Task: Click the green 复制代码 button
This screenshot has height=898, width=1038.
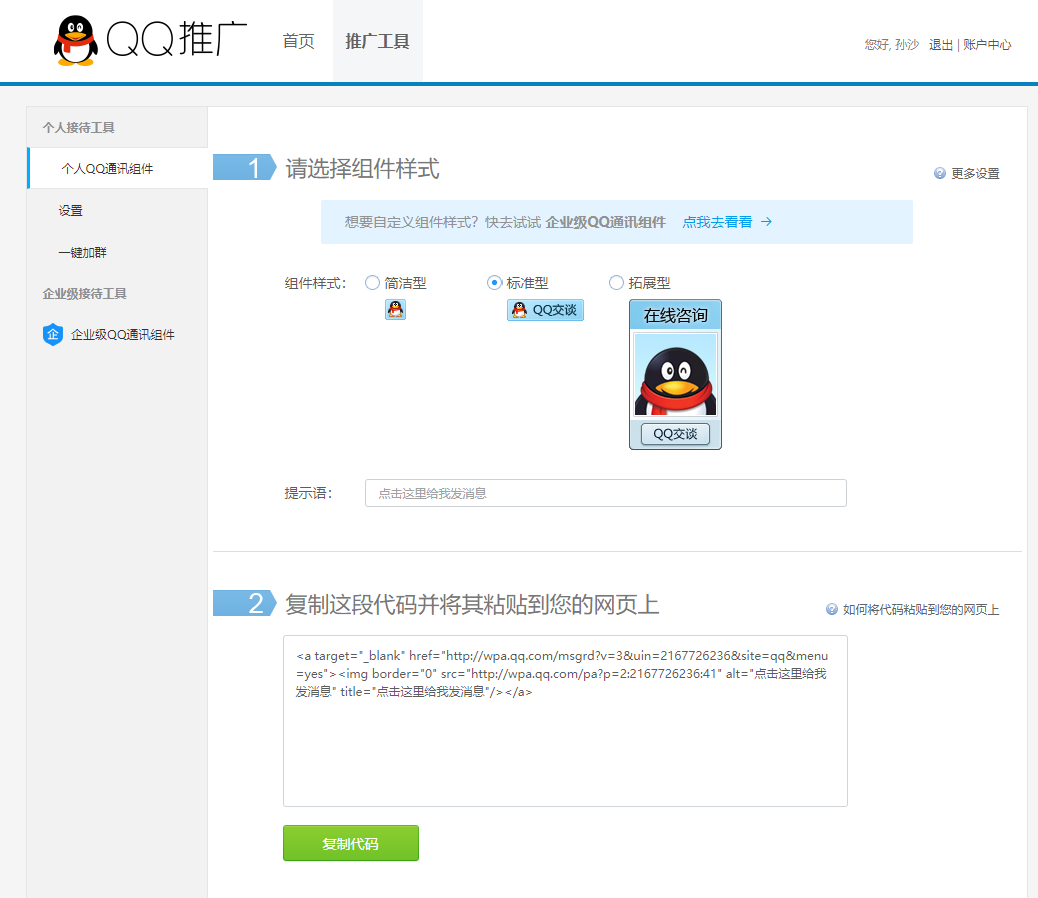Action: [x=351, y=843]
